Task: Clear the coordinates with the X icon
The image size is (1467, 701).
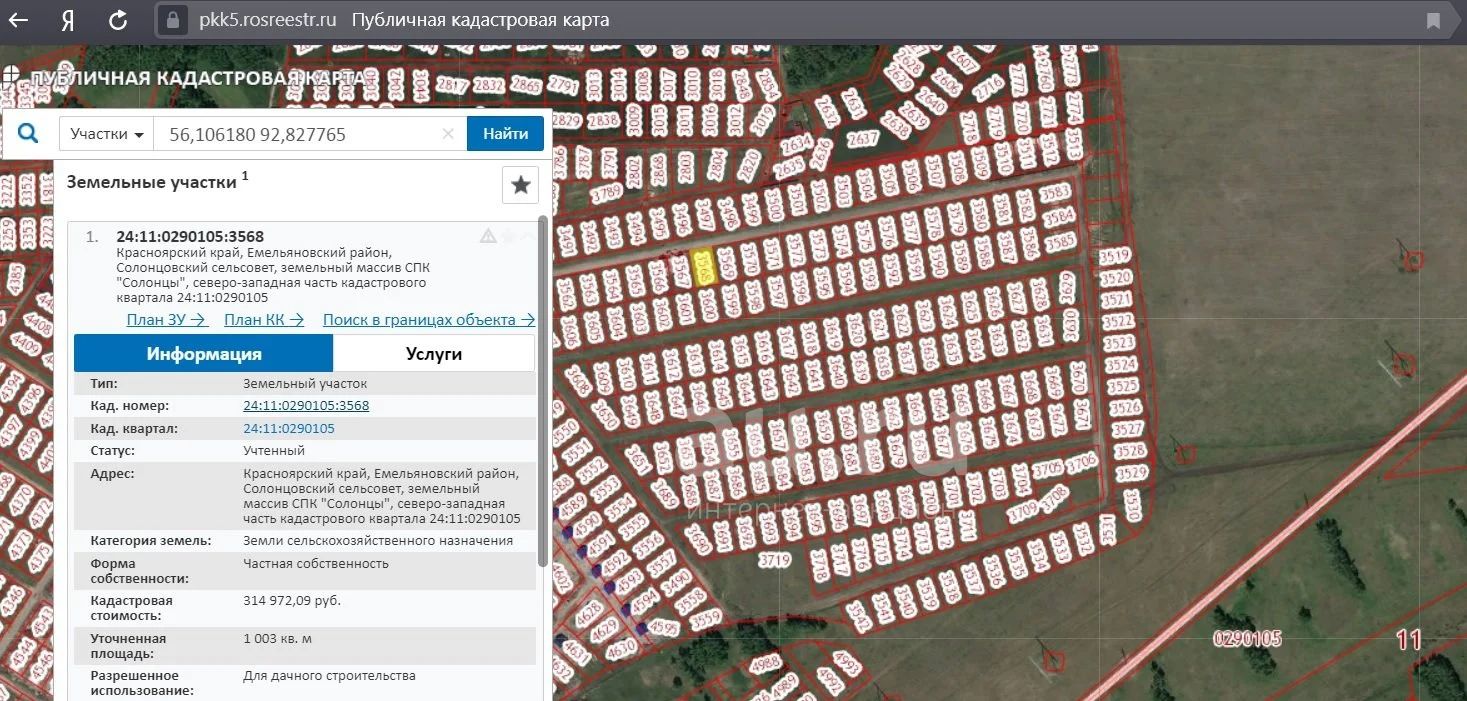Action: [448, 134]
